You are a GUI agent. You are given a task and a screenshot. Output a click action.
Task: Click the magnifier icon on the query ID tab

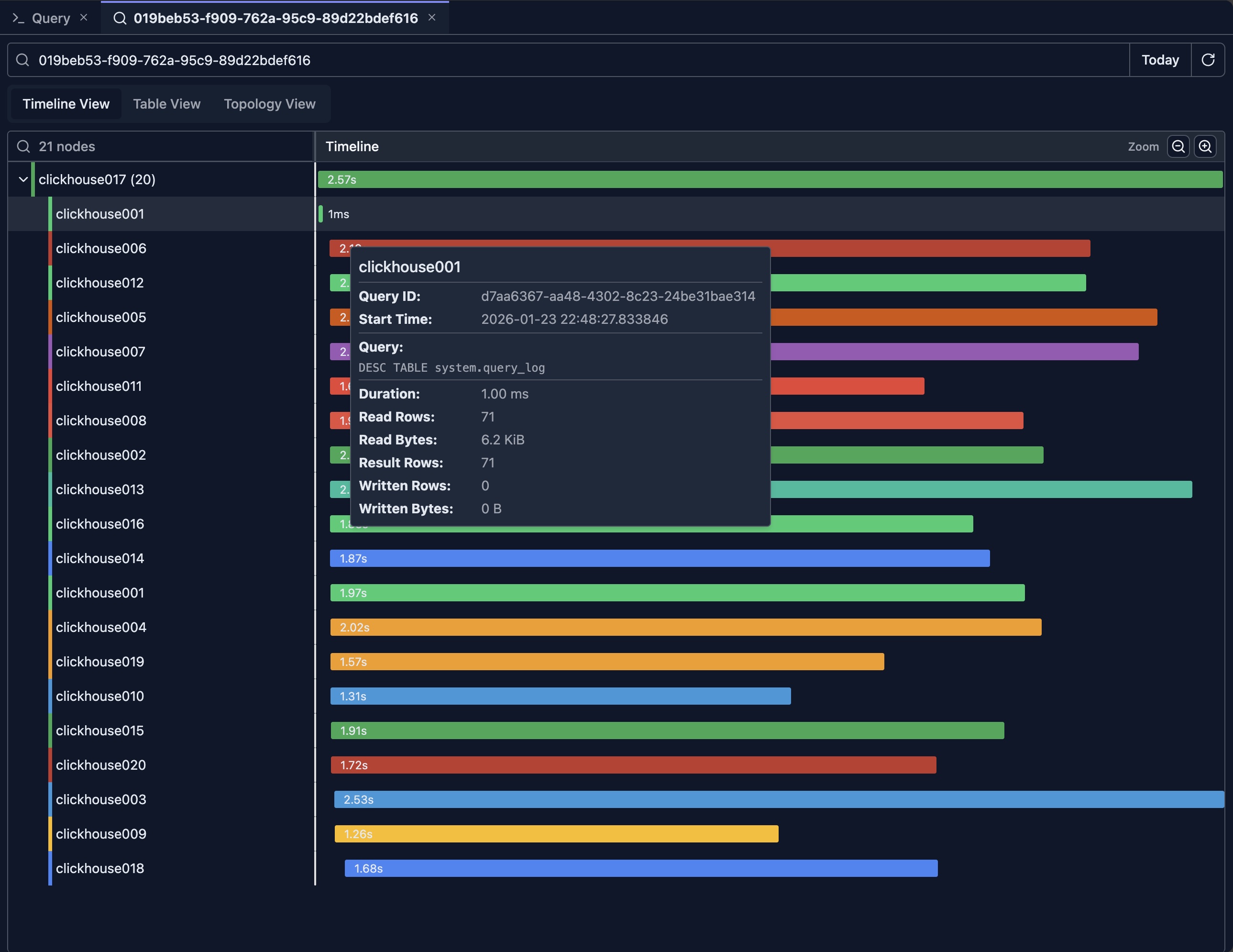(x=120, y=18)
